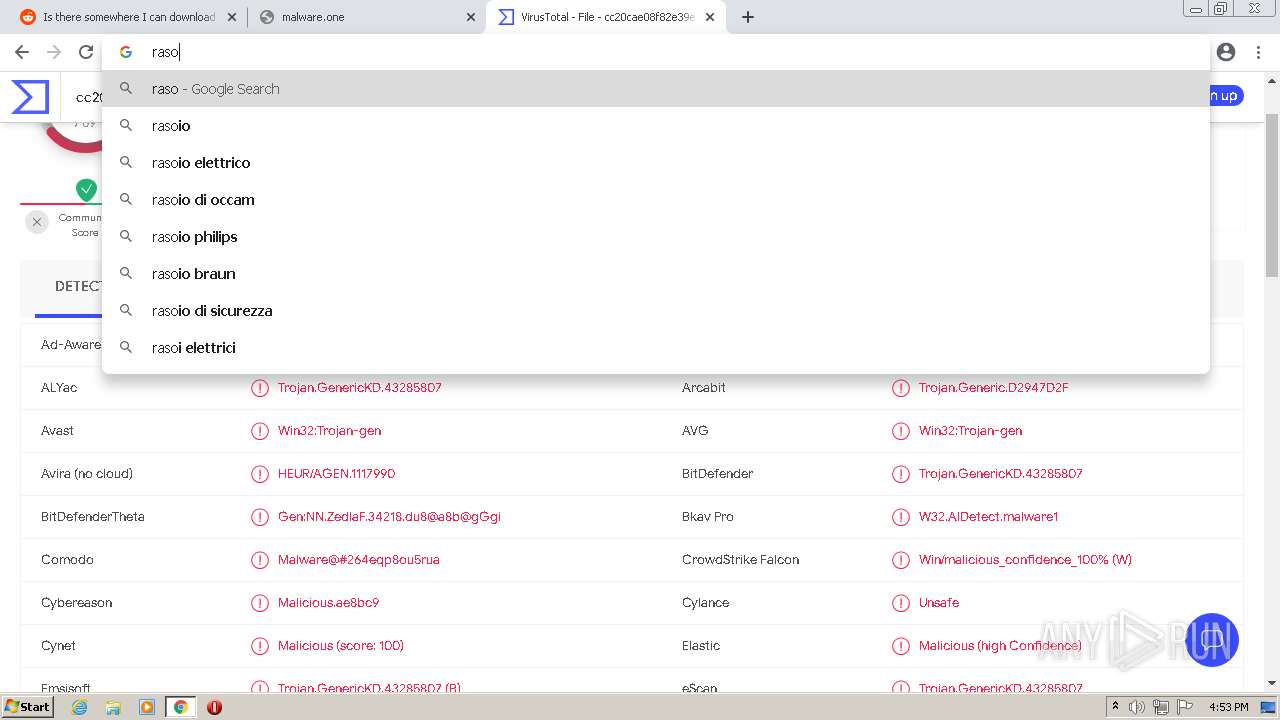Click the AVG warning icon for Win32:Trojan-gen
Screen dimensions: 1280x720
(901, 431)
